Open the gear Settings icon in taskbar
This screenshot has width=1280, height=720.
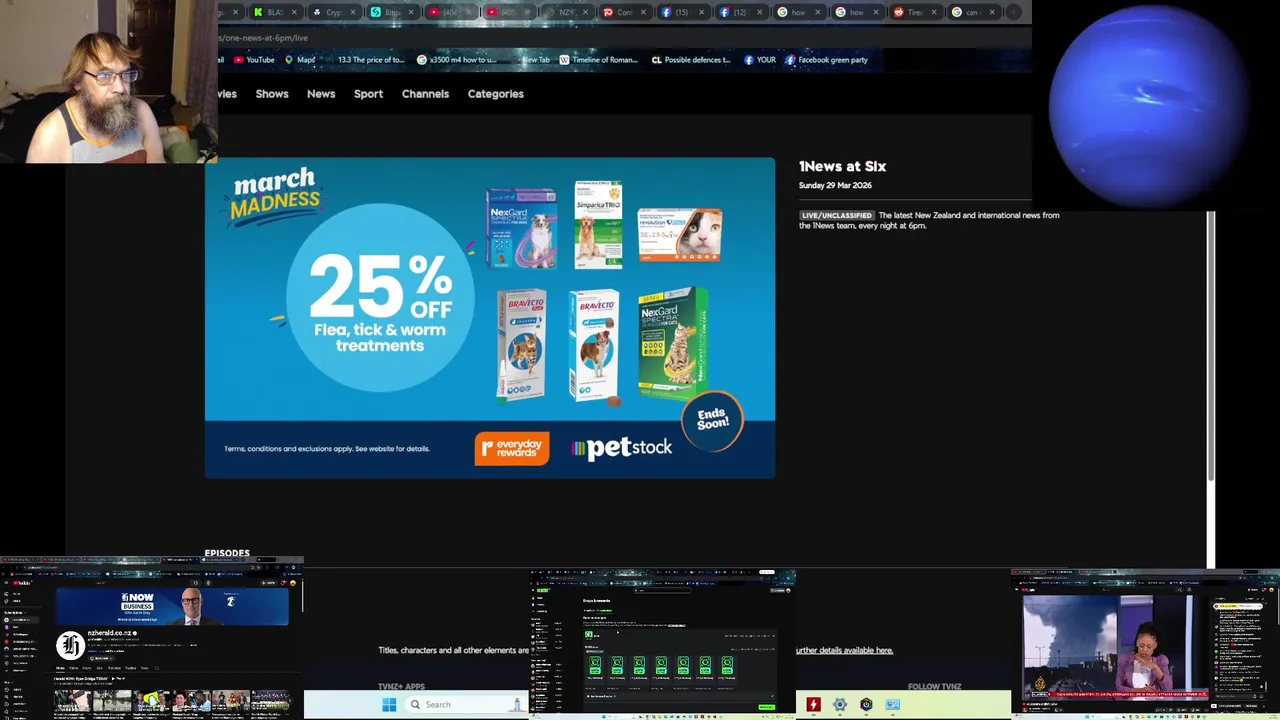point(840,704)
